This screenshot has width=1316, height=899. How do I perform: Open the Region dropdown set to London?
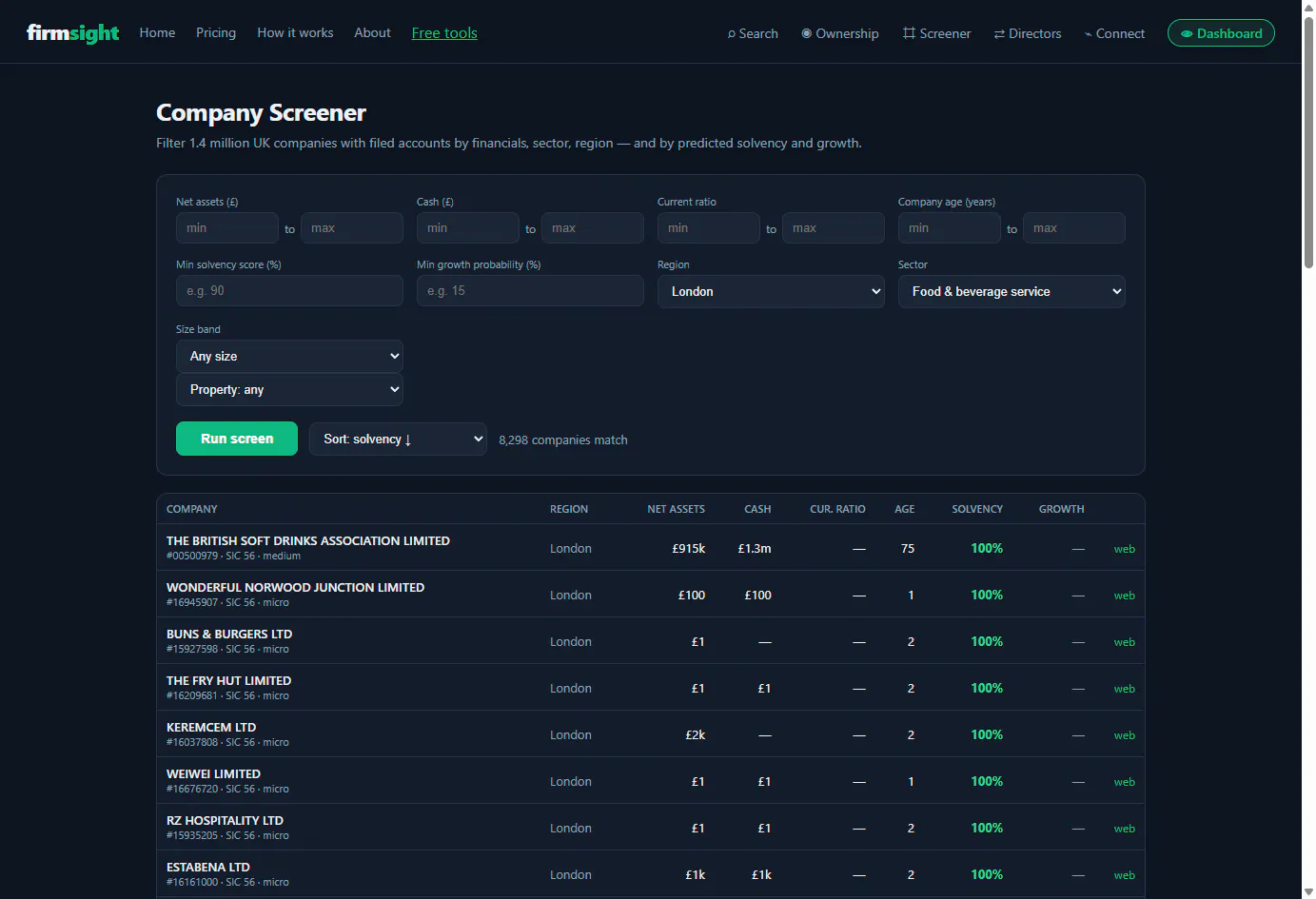click(771, 292)
